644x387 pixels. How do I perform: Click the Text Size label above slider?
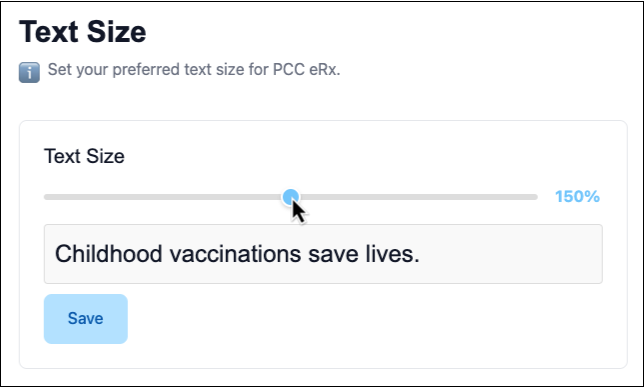84,156
